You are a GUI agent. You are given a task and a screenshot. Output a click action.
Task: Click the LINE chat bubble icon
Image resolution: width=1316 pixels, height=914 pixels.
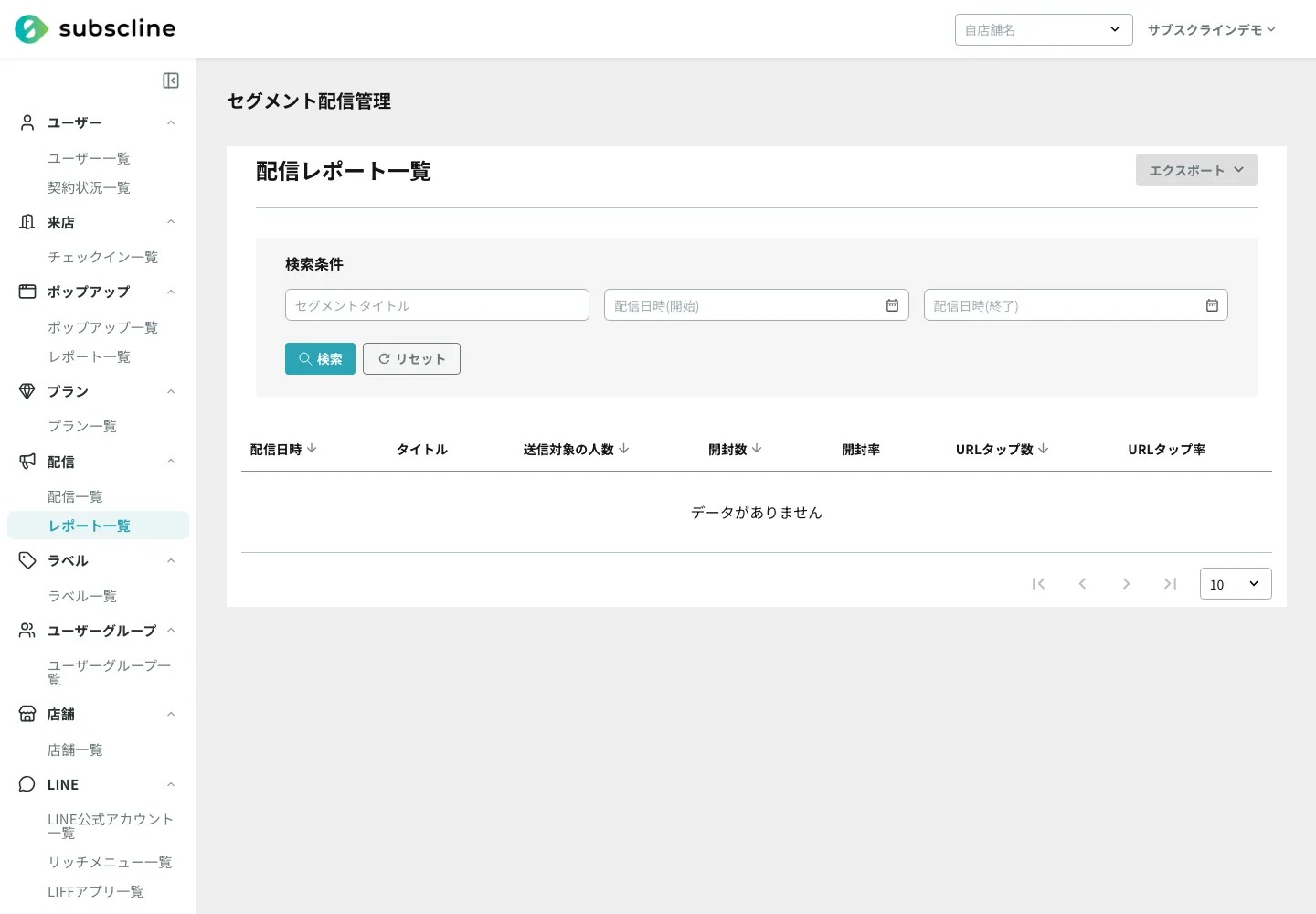(x=27, y=784)
